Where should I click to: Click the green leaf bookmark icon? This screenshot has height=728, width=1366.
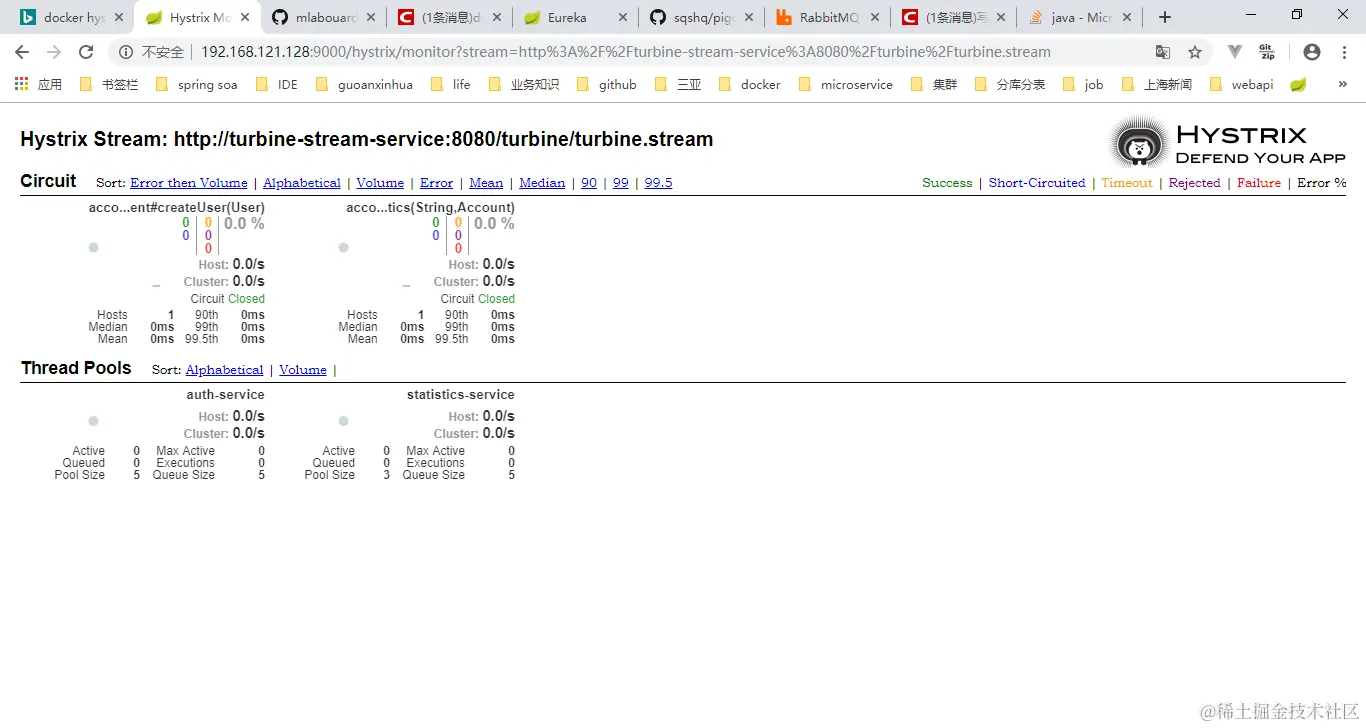point(1298,84)
